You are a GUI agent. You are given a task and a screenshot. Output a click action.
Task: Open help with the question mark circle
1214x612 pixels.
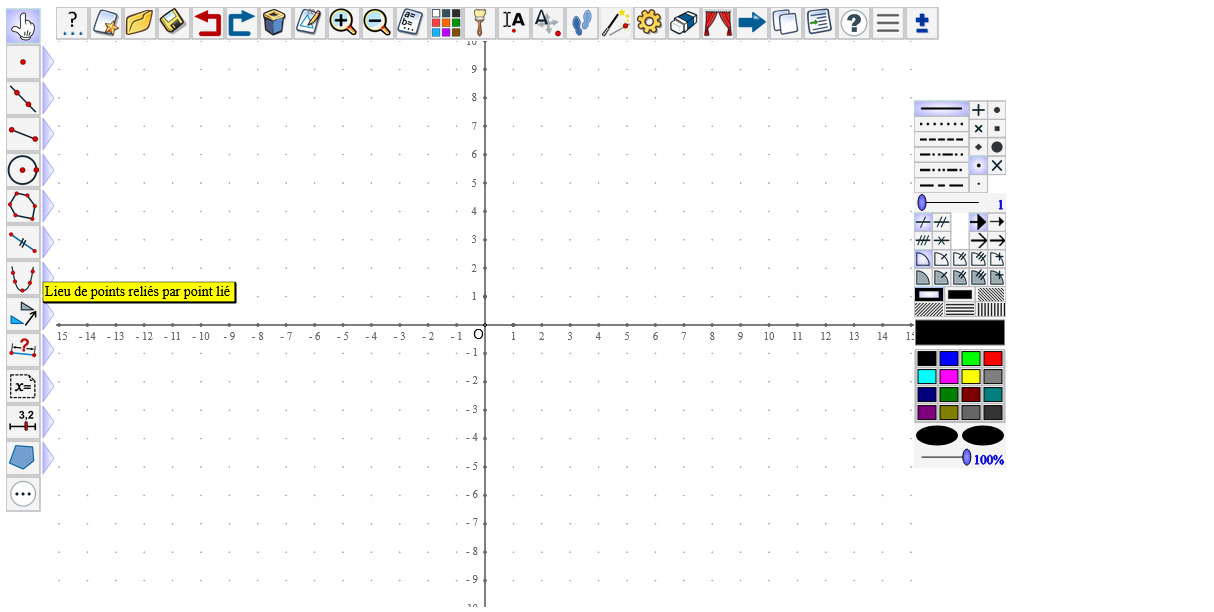(854, 23)
